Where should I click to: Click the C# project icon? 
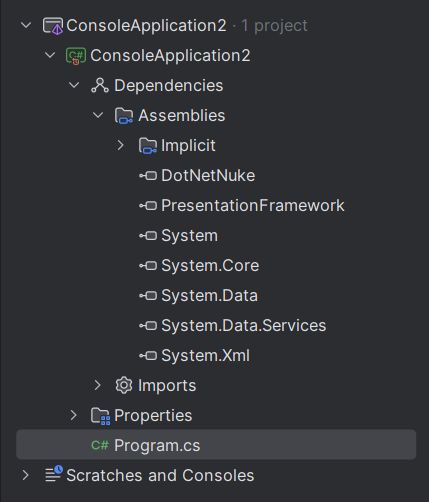coord(76,56)
